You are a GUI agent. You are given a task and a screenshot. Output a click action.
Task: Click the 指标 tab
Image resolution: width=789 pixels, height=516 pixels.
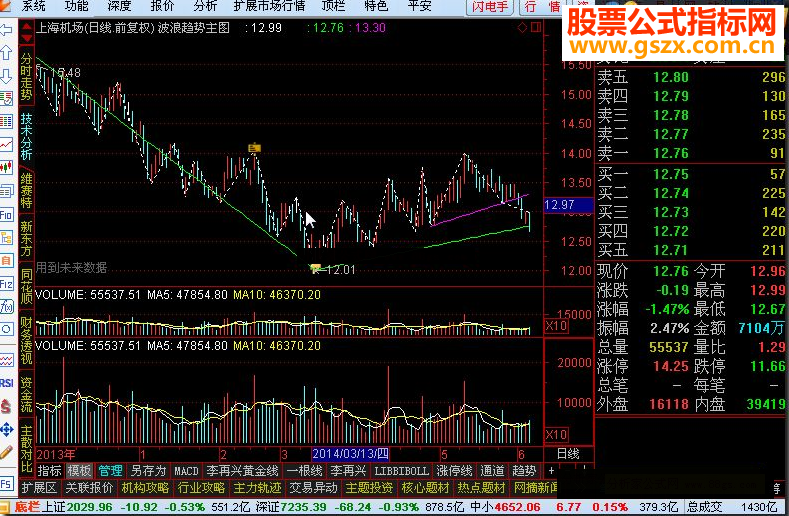(49, 471)
